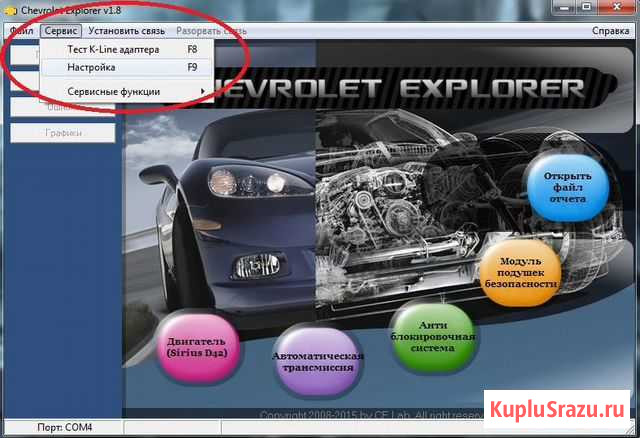This screenshot has width=640, height=438.
Task: Click the Chevrolet Explorer title bar icon
Action: coord(10,11)
